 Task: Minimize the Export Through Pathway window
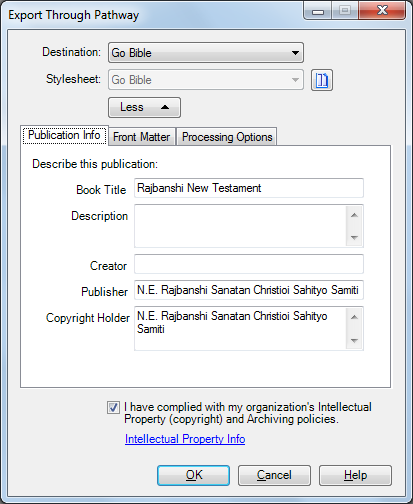point(318,11)
